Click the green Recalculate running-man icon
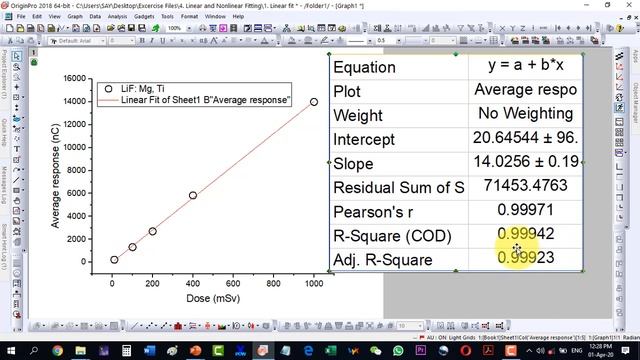The image size is (640, 360). point(156,28)
